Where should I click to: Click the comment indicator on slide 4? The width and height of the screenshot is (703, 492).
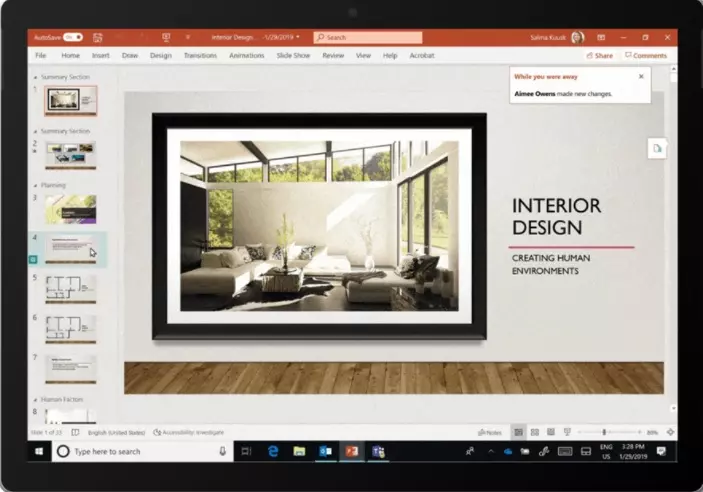pyautogui.click(x=33, y=259)
